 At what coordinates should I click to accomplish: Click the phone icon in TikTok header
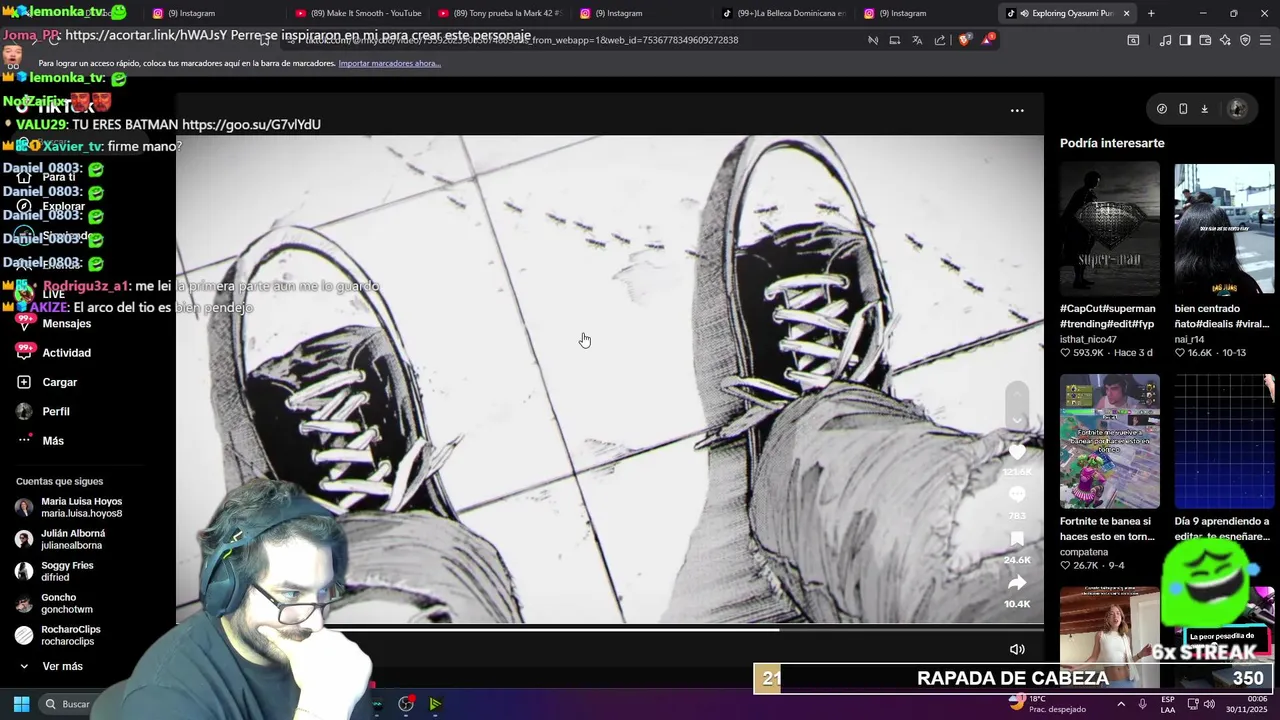[1183, 109]
